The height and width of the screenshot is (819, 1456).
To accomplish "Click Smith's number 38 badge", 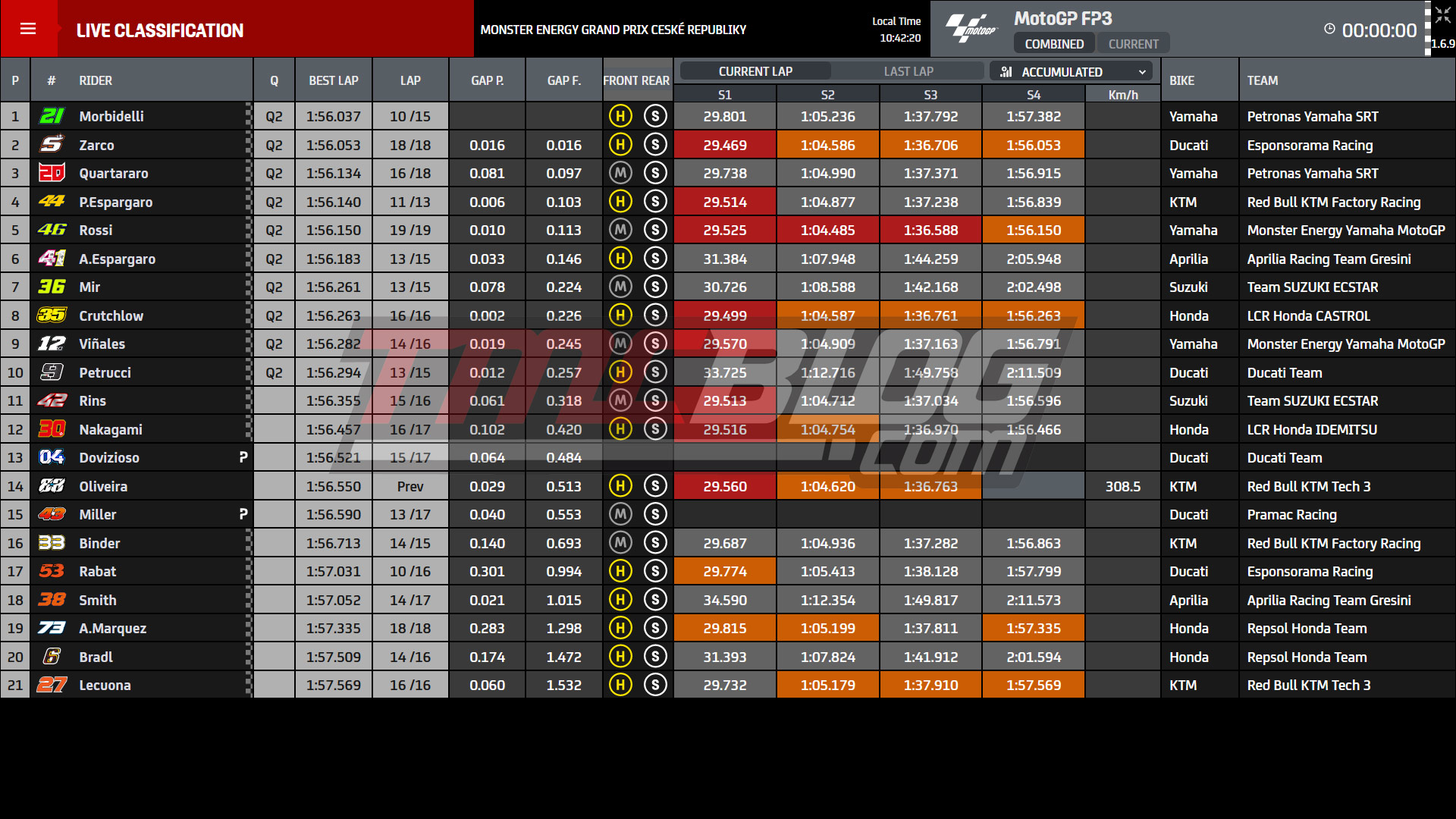I will pyautogui.click(x=52, y=600).
